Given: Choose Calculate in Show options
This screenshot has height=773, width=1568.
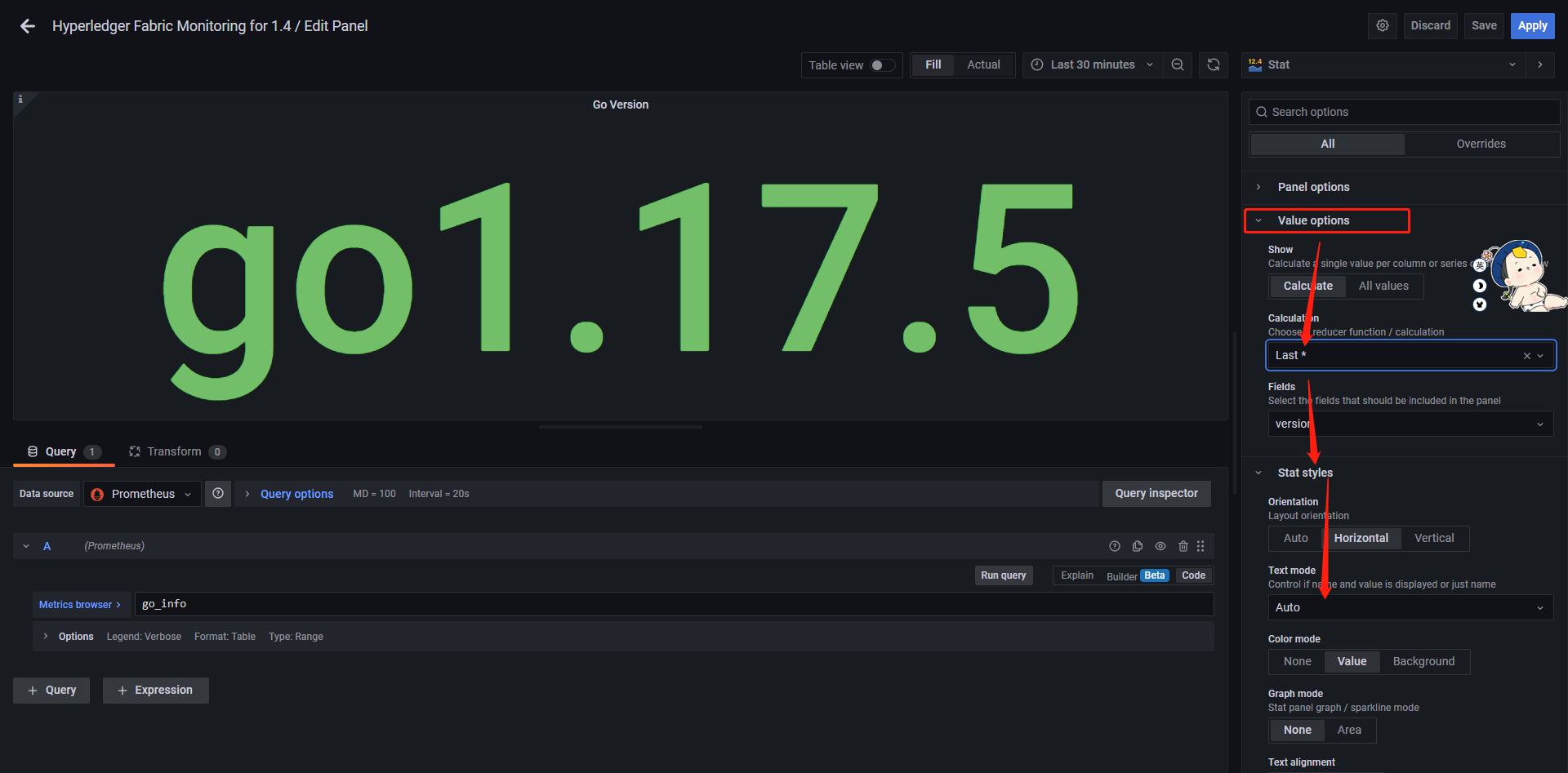Looking at the screenshot, I should (x=1307, y=287).
